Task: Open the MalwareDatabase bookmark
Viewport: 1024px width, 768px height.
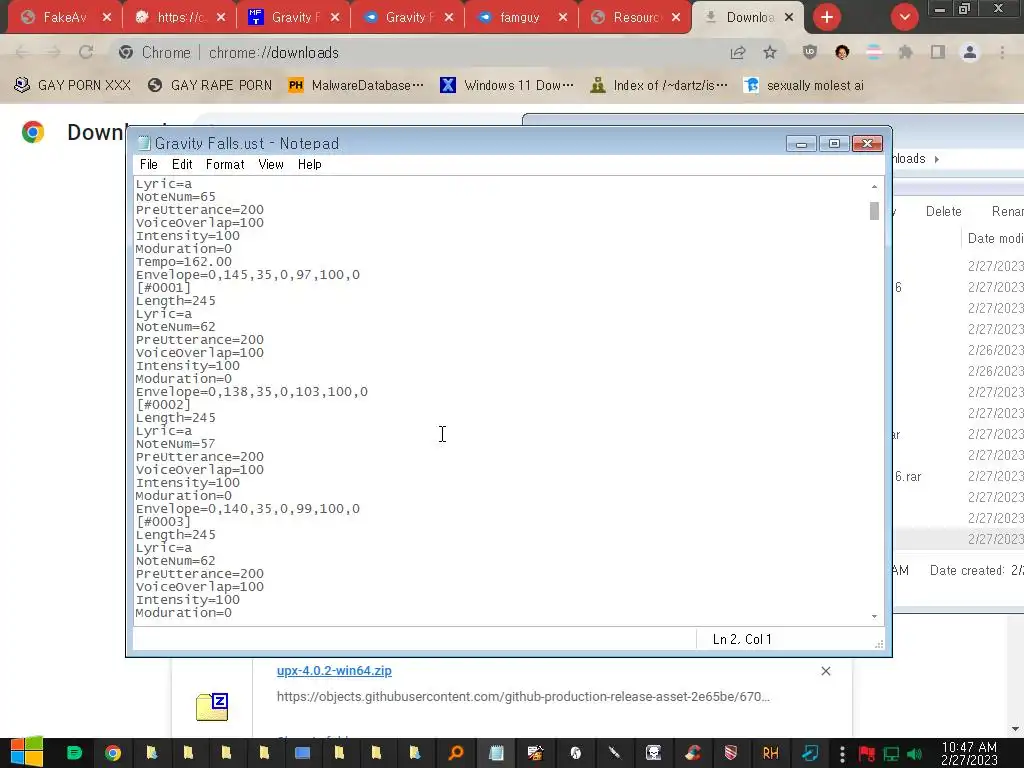Action: click(356, 86)
